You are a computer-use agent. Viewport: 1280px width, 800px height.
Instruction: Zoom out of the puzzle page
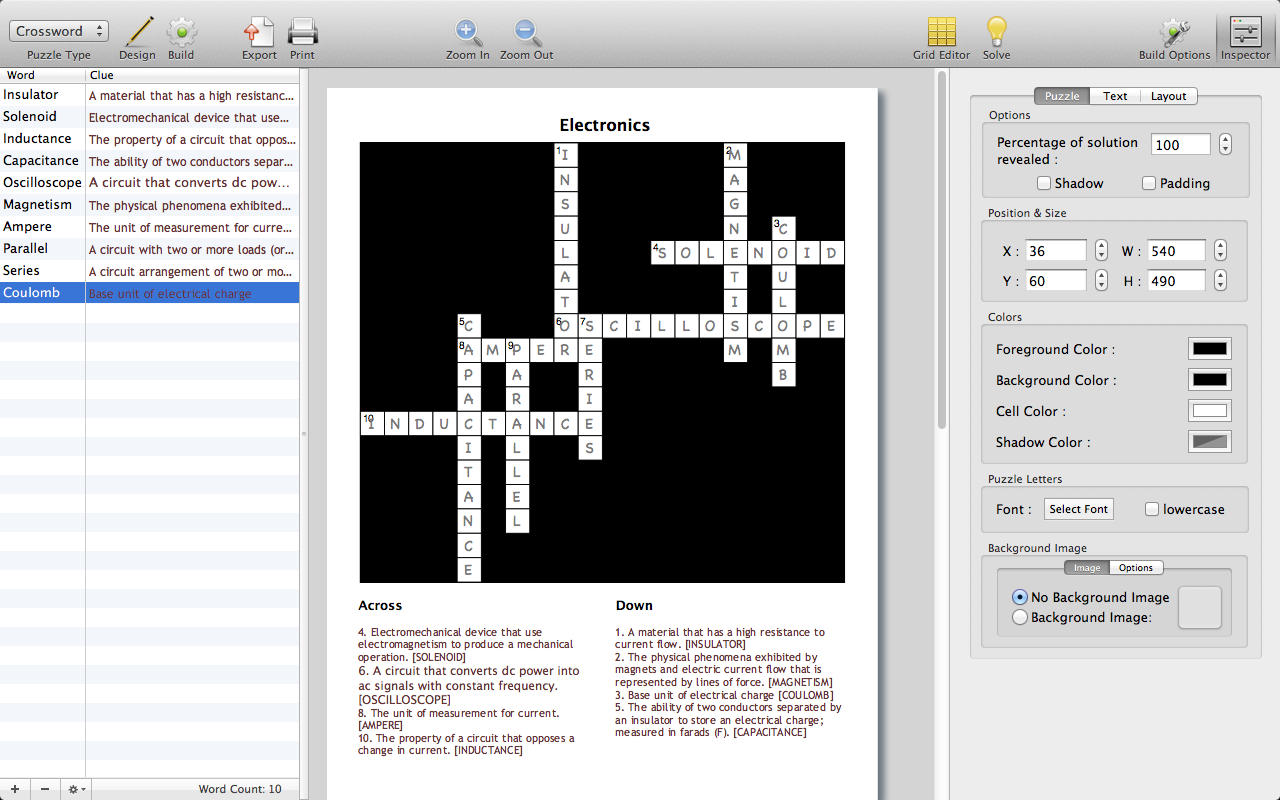(x=527, y=32)
